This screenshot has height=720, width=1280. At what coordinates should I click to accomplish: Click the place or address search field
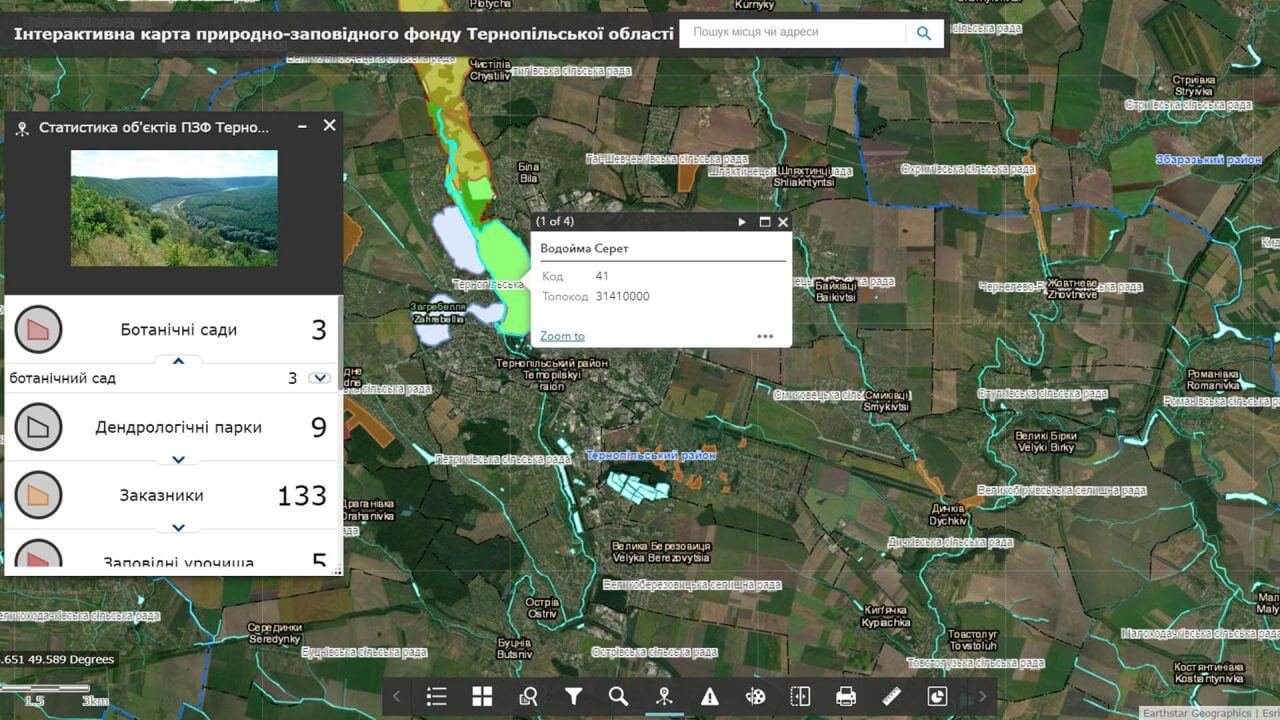point(792,33)
